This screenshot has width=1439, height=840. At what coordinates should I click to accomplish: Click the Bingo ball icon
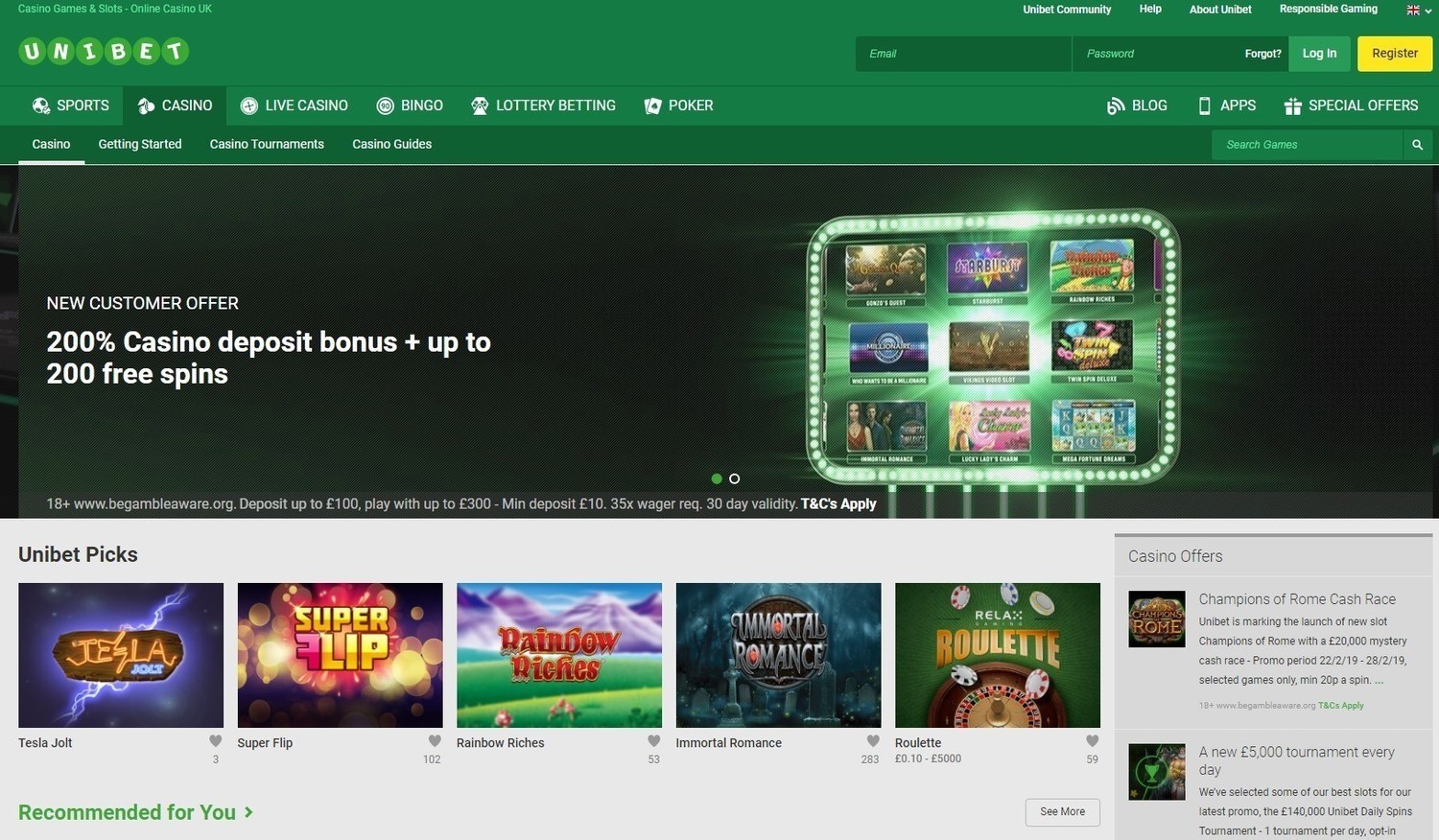pos(386,105)
